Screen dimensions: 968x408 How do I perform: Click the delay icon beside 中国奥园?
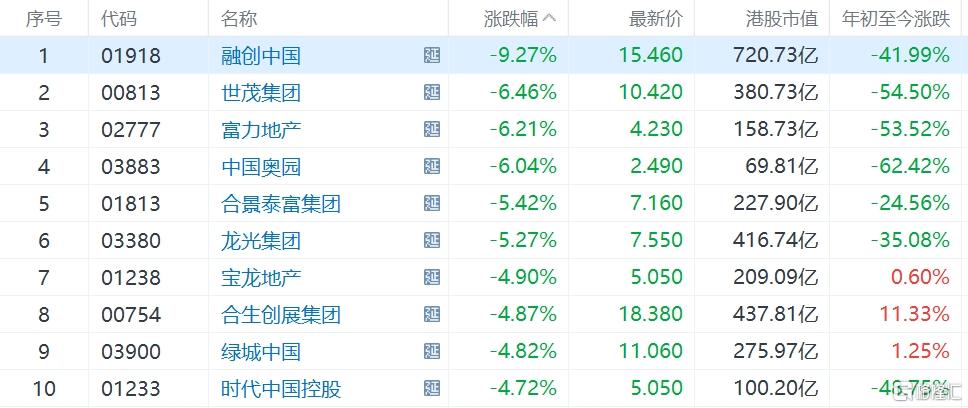pyautogui.click(x=432, y=167)
